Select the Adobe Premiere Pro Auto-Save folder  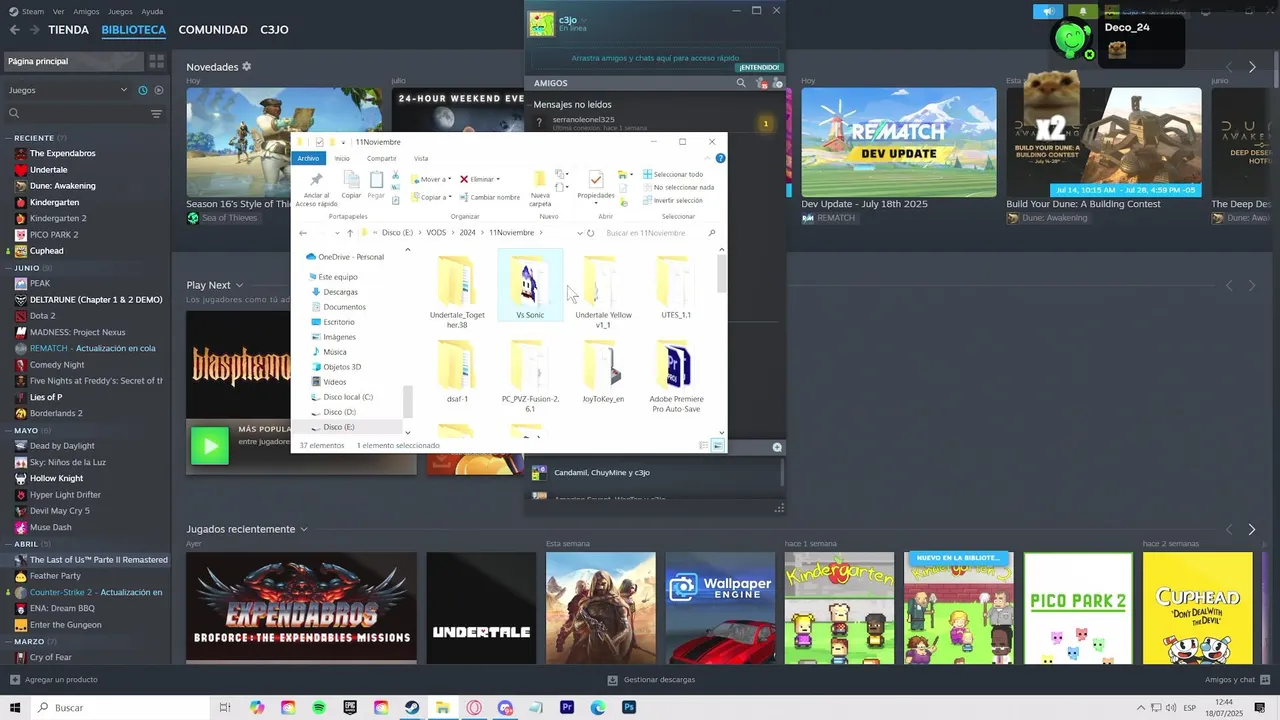[x=676, y=377]
